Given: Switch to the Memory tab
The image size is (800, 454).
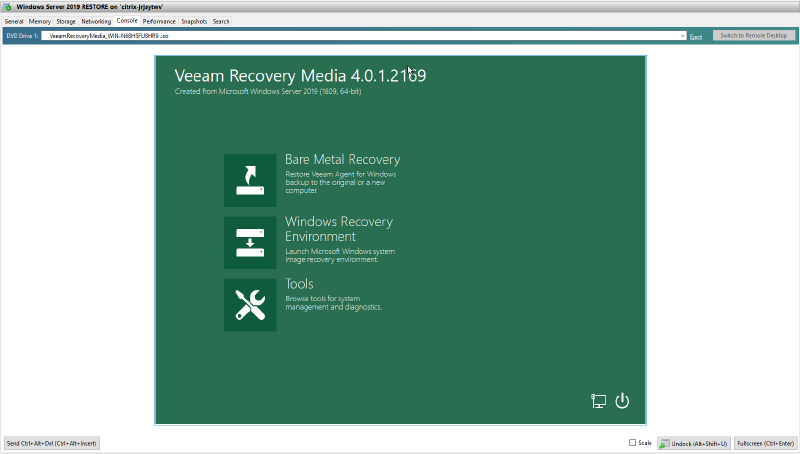Looking at the screenshot, I should pos(39,21).
